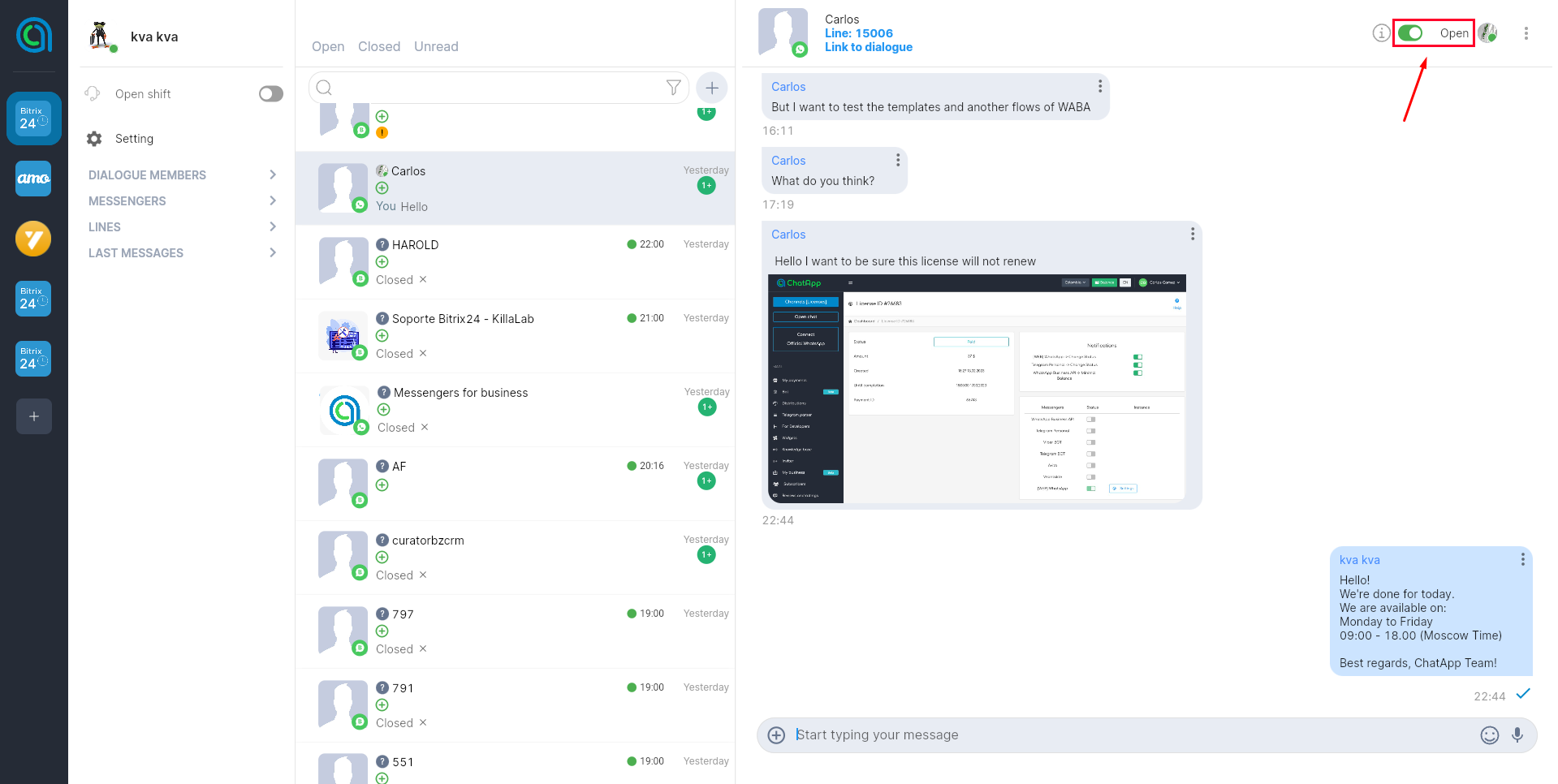Open the amoCRM integration in sidebar
Image resolution: width=1558 pixels, height=784 pixels.
pyautogui.click(x=33, y=179)
